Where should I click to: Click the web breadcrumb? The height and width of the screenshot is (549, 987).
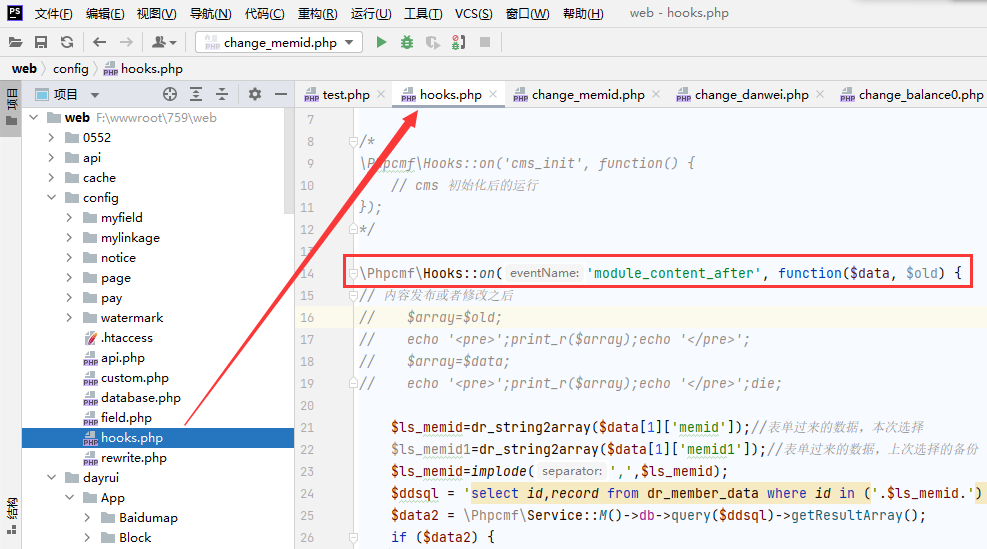[x=25, y=69]
